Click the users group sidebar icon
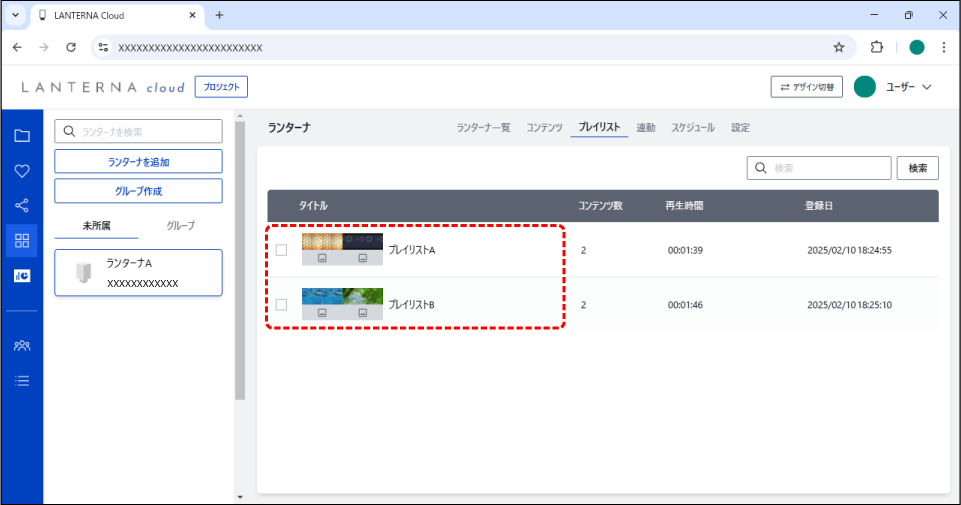The height and width of the screenshot is (505, 961). point(22,345)
